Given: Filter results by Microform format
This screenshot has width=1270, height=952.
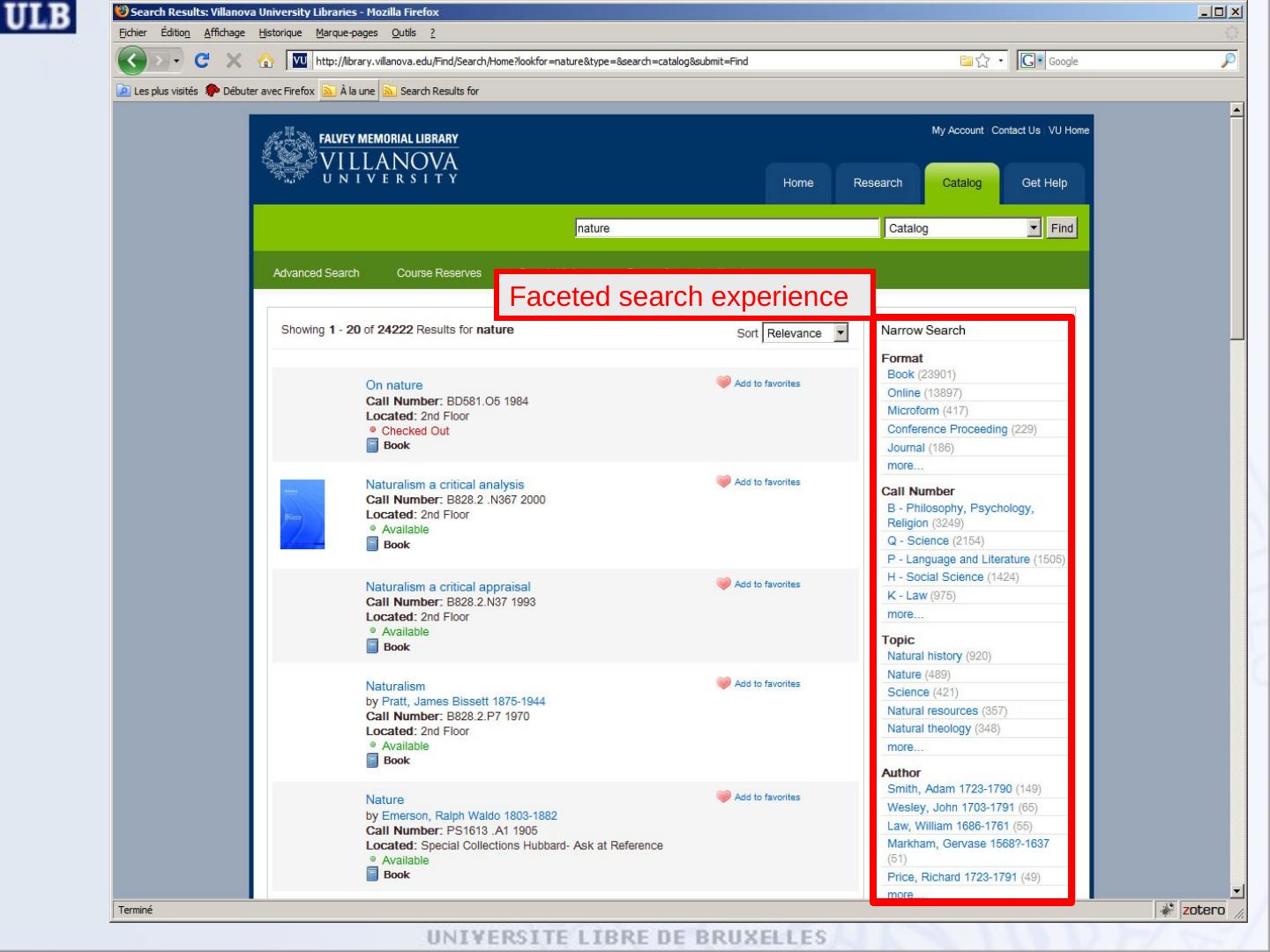Looking at the screenshot, I should point(913,411).
